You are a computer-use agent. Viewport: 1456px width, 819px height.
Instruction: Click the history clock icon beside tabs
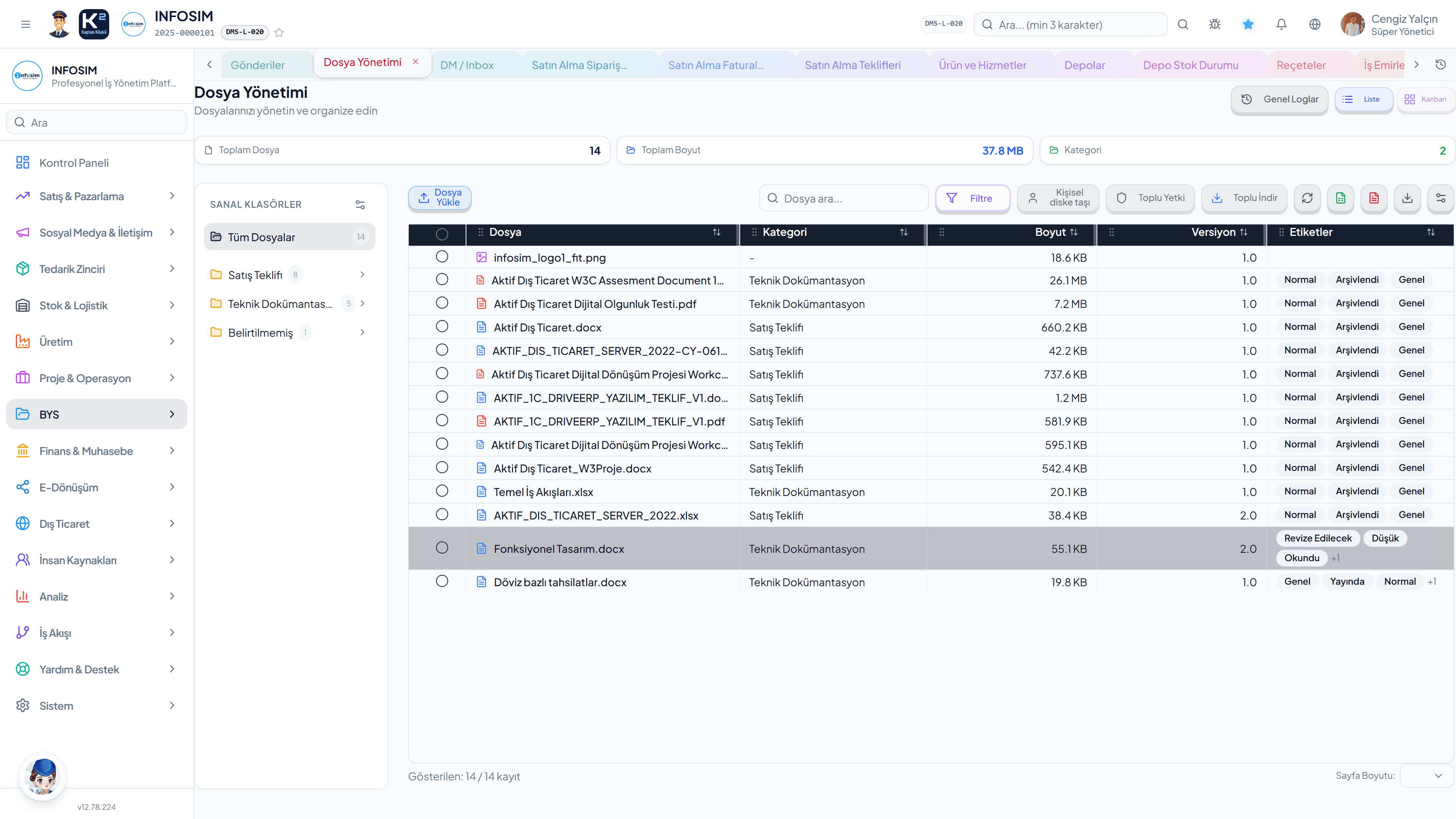[1441, 64]
